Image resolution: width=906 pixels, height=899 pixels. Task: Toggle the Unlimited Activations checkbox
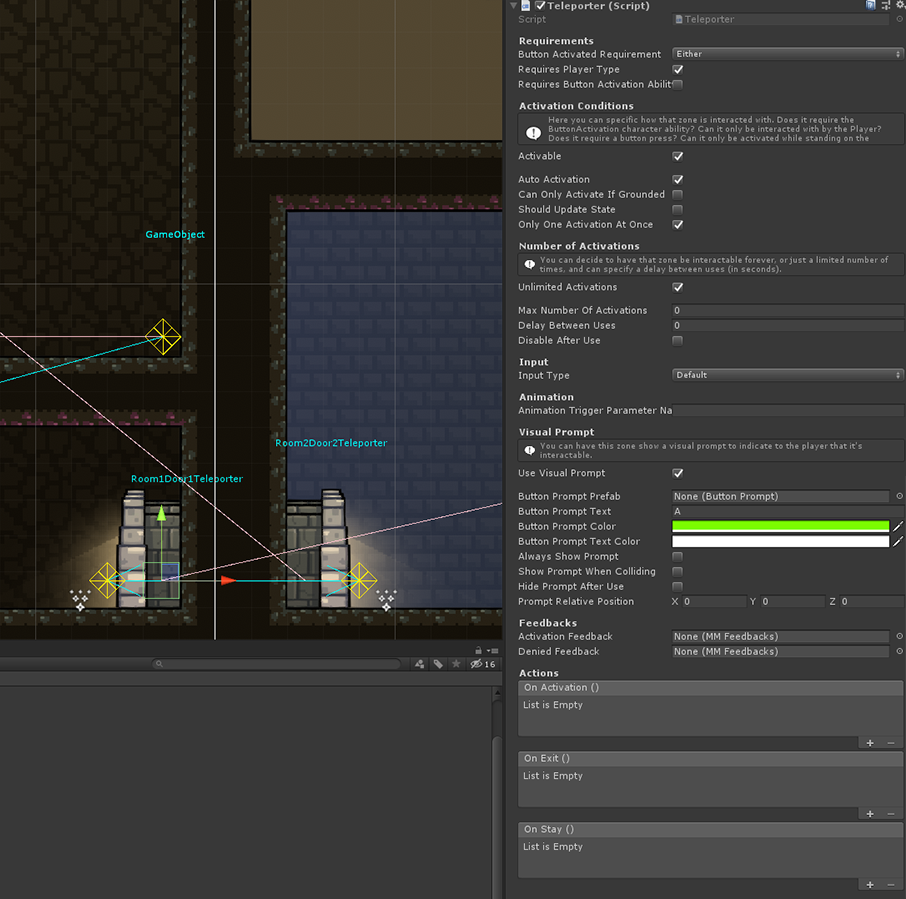678,287
